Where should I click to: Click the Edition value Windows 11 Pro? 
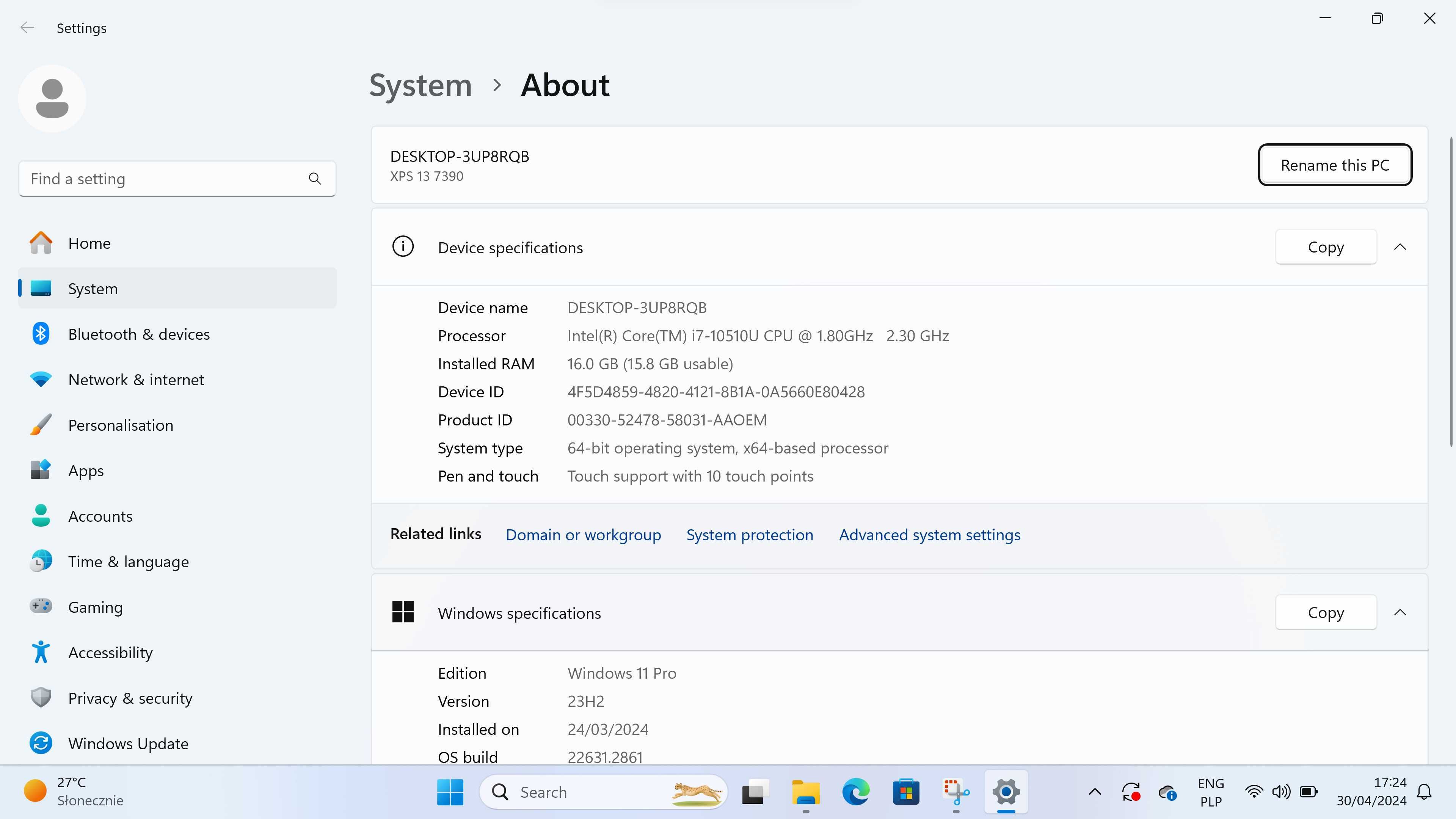(x=622, y=673)
